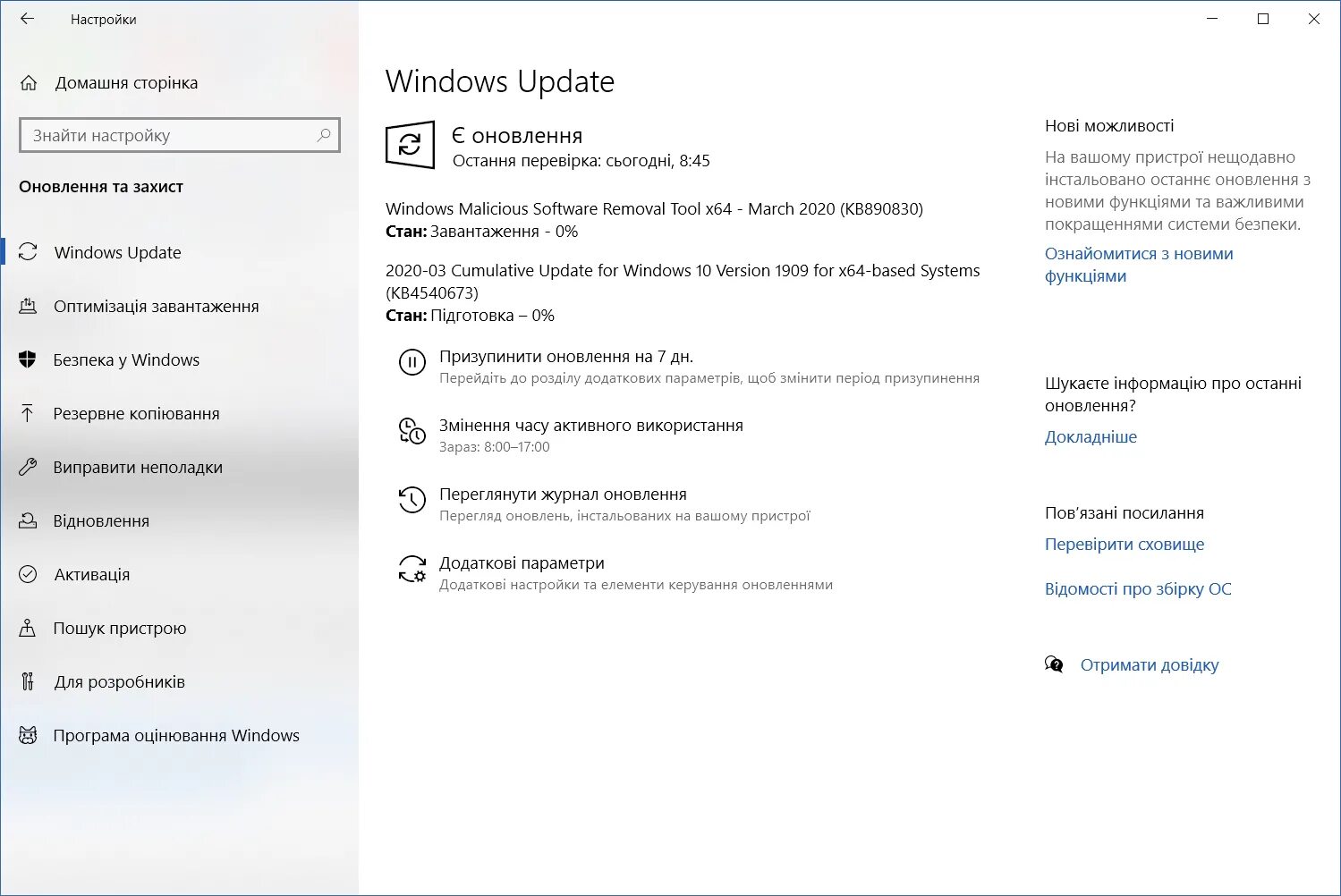Image resolution: width=1341 pixels, height=896 pixels.
Task: Click Остання перевірка: сьогодні, 8:45 text
Action: pyautogui.click(x=581, y=161)
